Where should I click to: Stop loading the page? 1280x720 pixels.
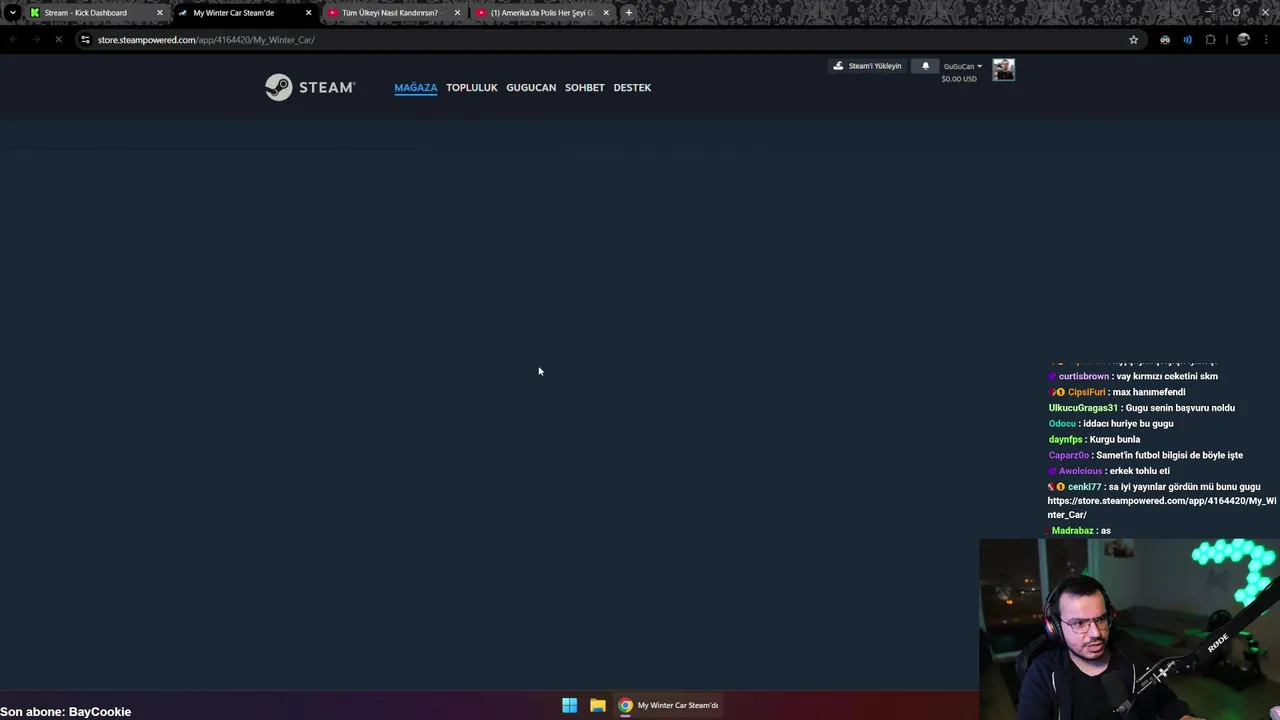[58, 40]
